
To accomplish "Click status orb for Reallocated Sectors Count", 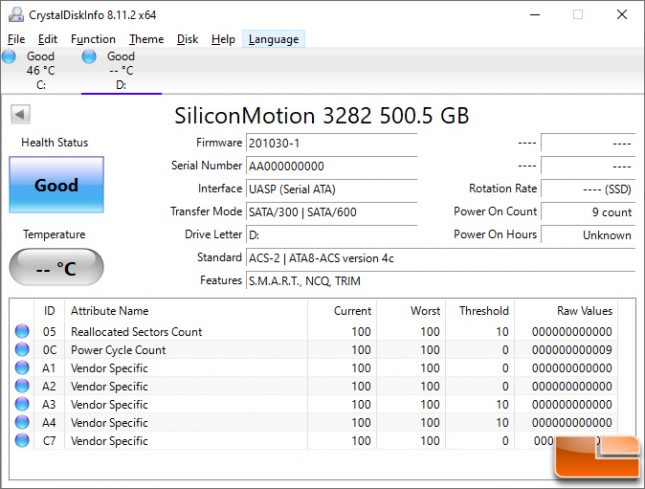I will [x=22, y=331].
